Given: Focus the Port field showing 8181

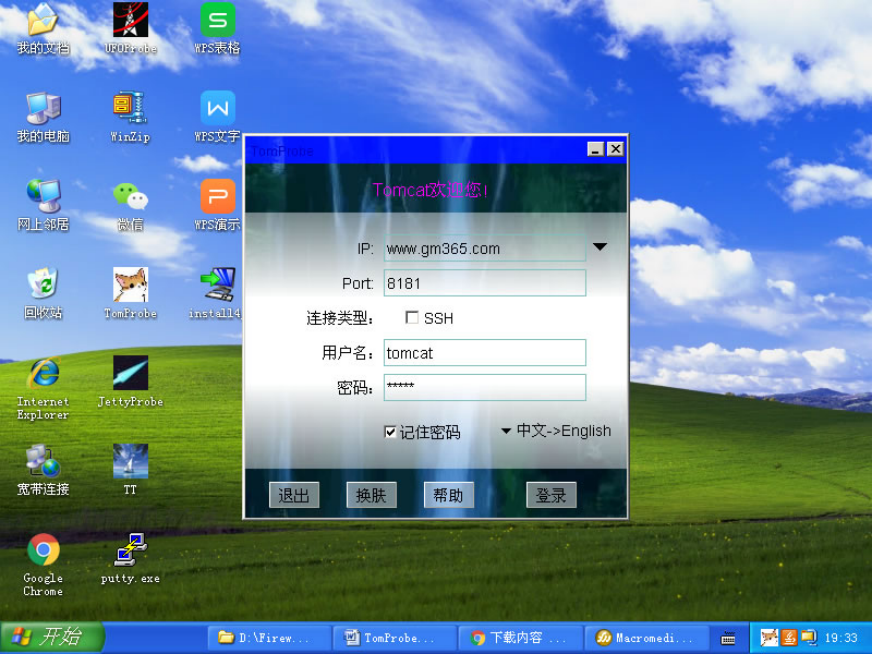Looking at the screenshot, I should click(x=485, y=283).
